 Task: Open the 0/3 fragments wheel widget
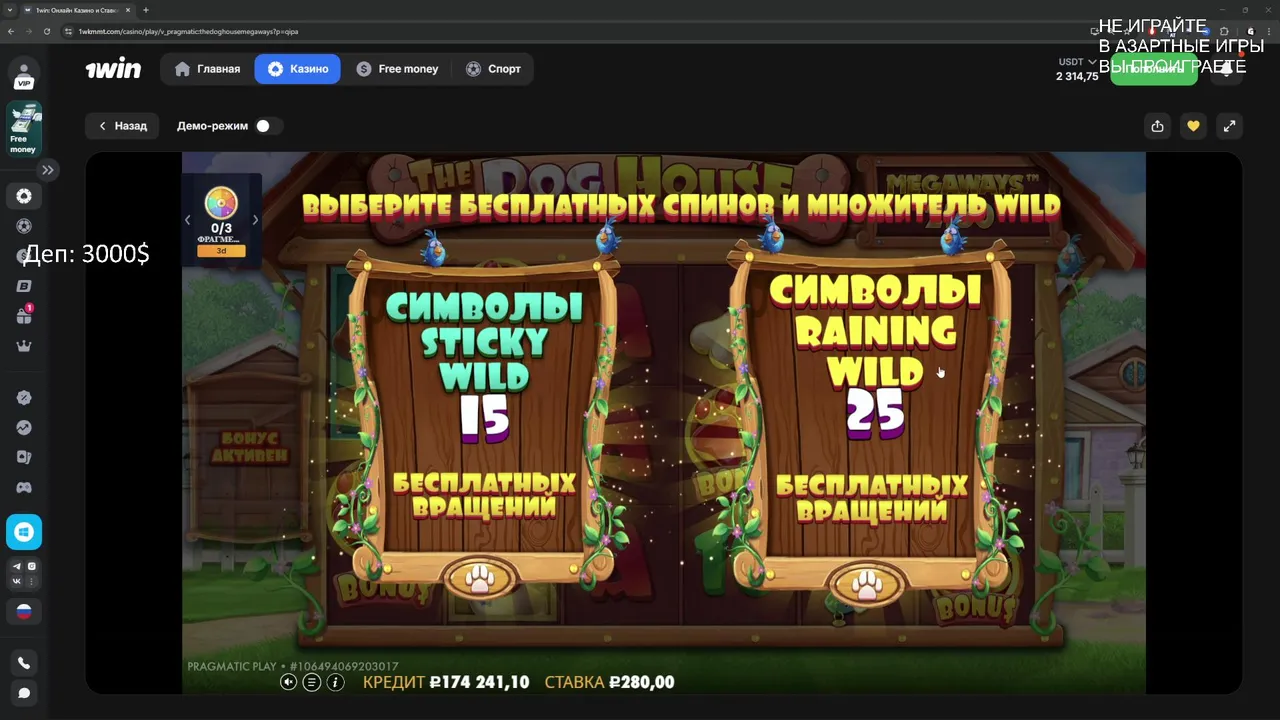coord(221,220)
